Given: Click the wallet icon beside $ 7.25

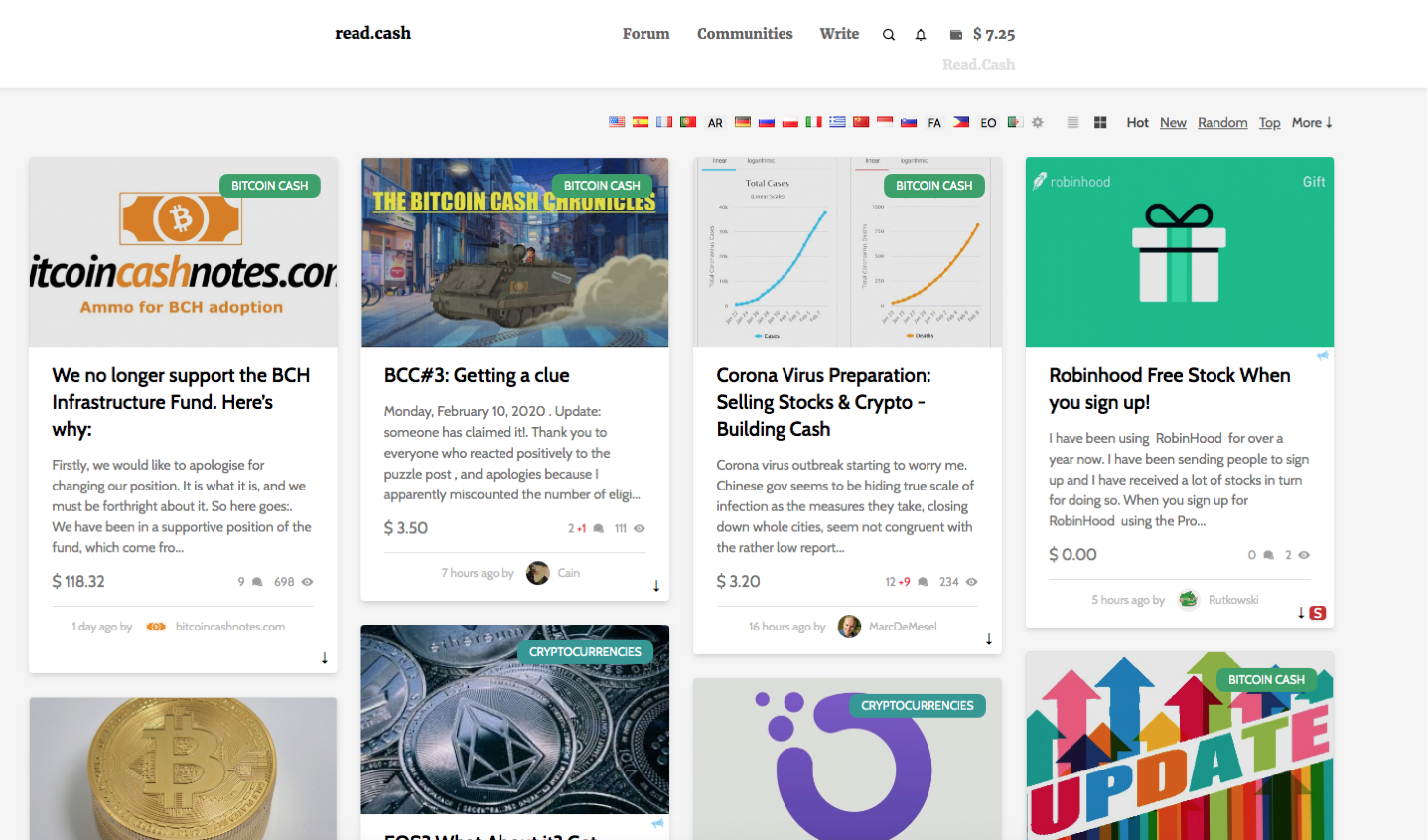Looking at the screenshot, I should [x=956, y=35].
